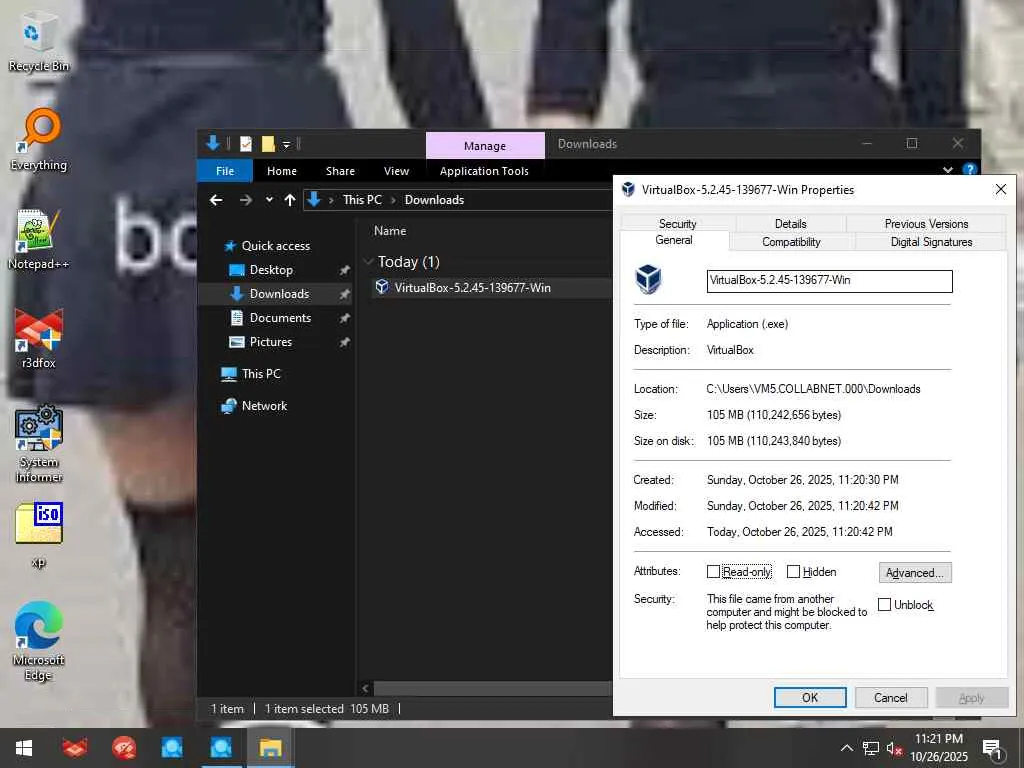Toggle the Hidden attribute checkbox
The image size is (1024, 768).
(793, 571)
